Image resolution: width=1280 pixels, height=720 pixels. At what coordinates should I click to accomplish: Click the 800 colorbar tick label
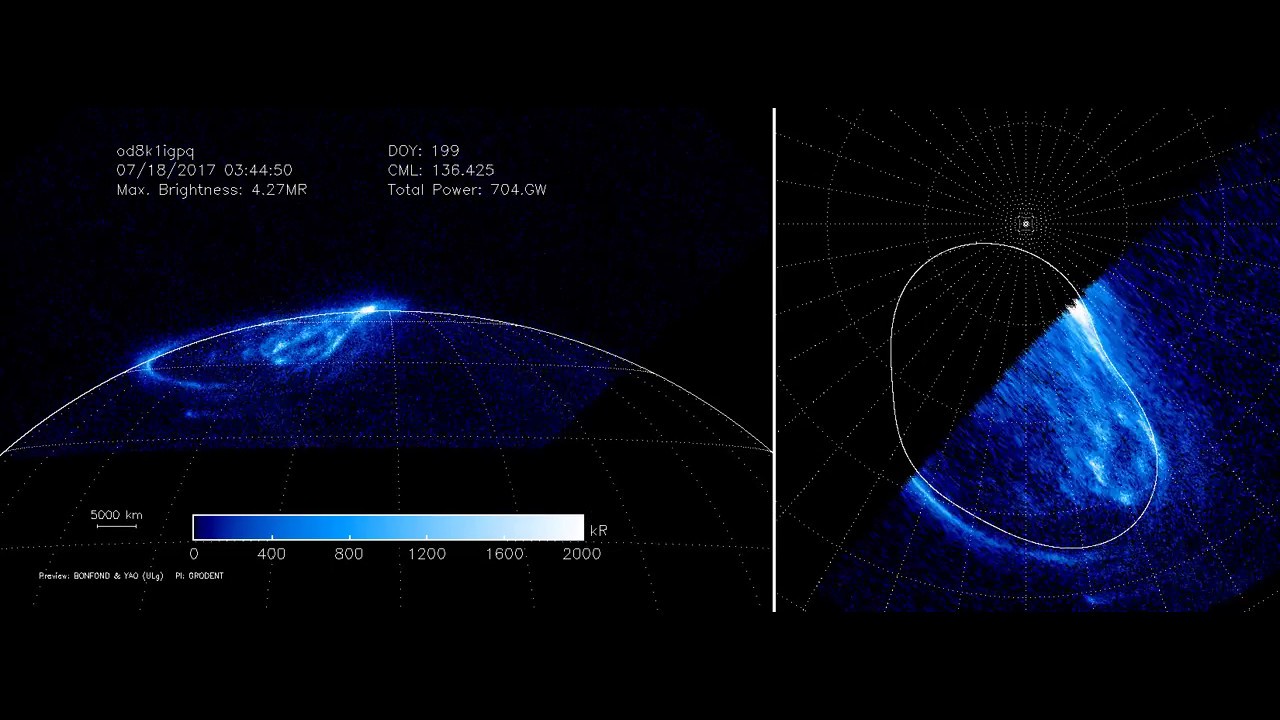coord(349,554)
